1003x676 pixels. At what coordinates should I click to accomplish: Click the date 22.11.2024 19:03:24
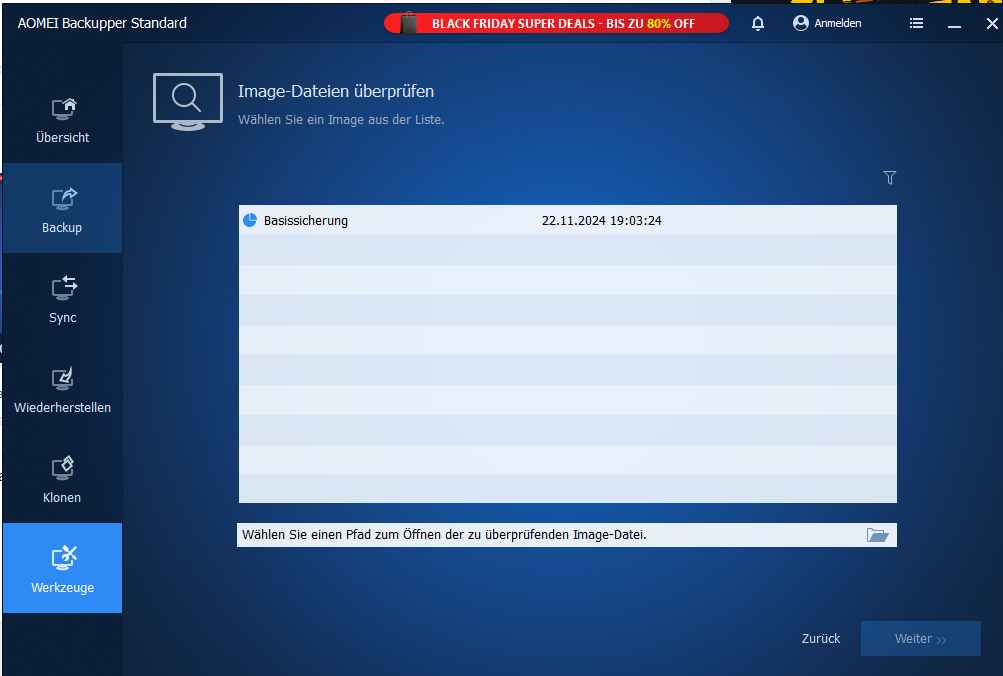(601, 221)
